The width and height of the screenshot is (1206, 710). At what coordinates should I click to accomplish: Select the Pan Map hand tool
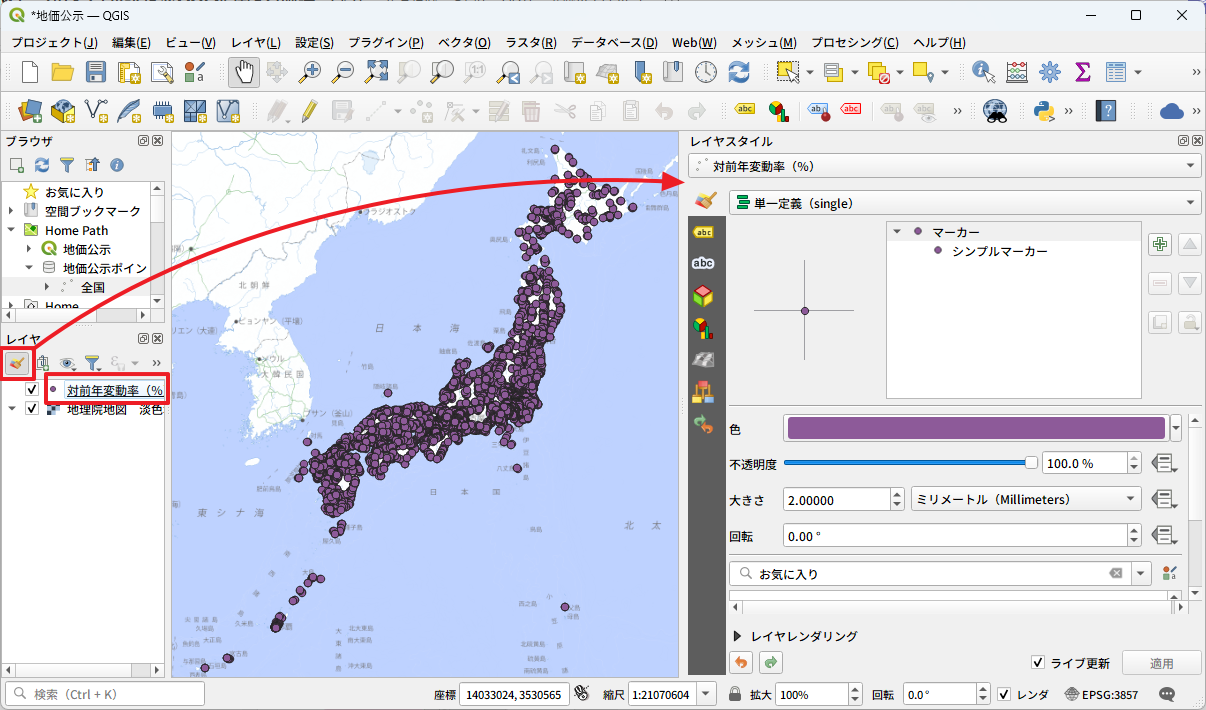pos(244,72)
